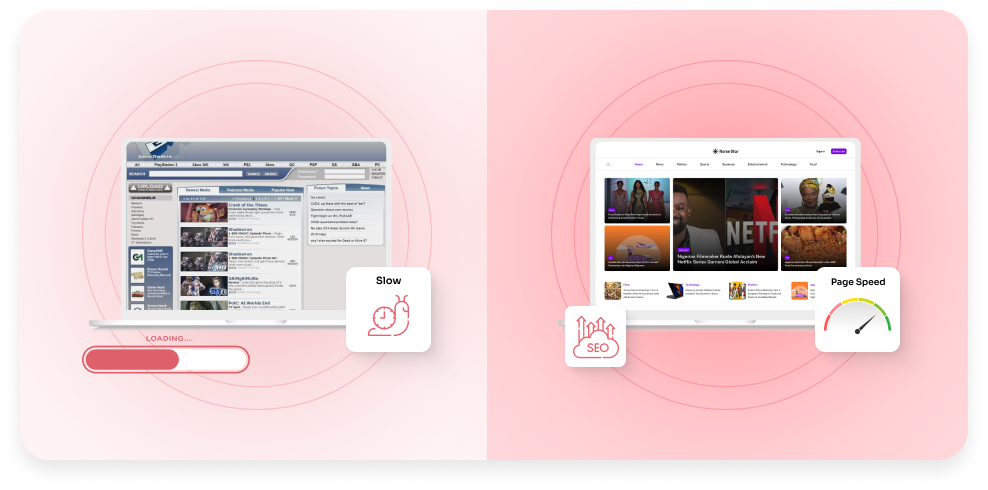Screen dimensions: 988x490
Task: Open the Sports menu on the news site
Action: pos(704,164)
